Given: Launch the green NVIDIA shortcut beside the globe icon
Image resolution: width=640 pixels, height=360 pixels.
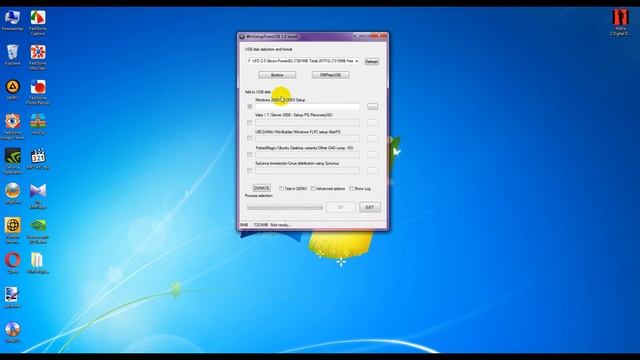Looking at the screenshot, I should (x=38, y=230).
